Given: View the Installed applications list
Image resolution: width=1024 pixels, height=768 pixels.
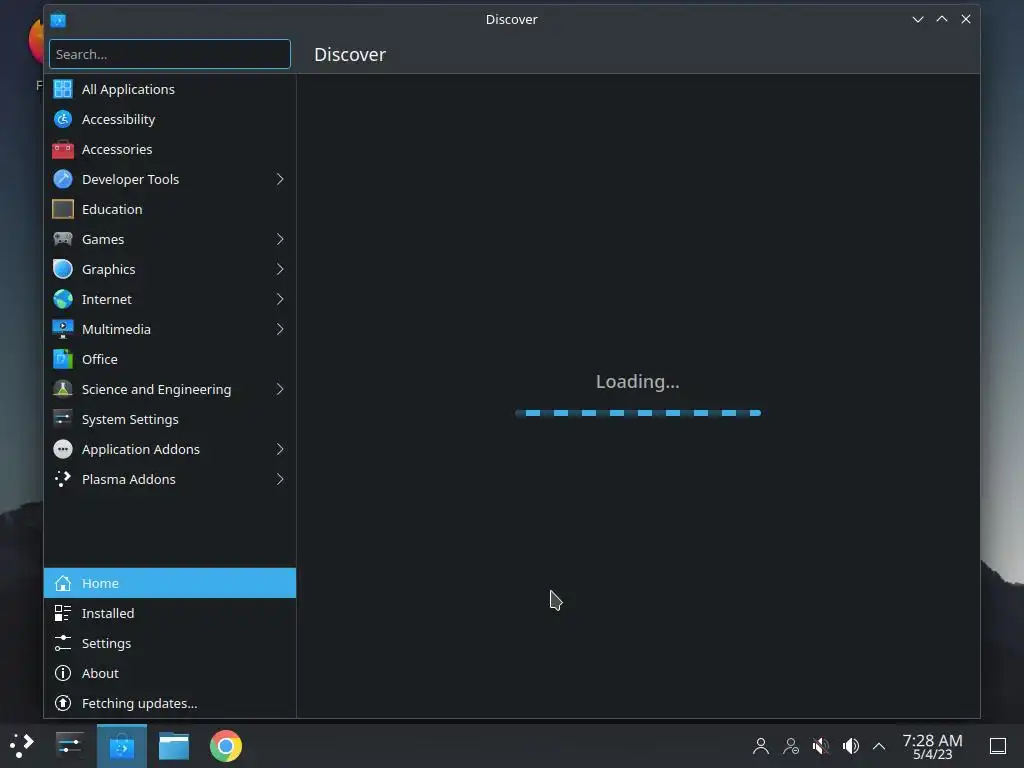Looking at the screenshot, I should [170, 613].
